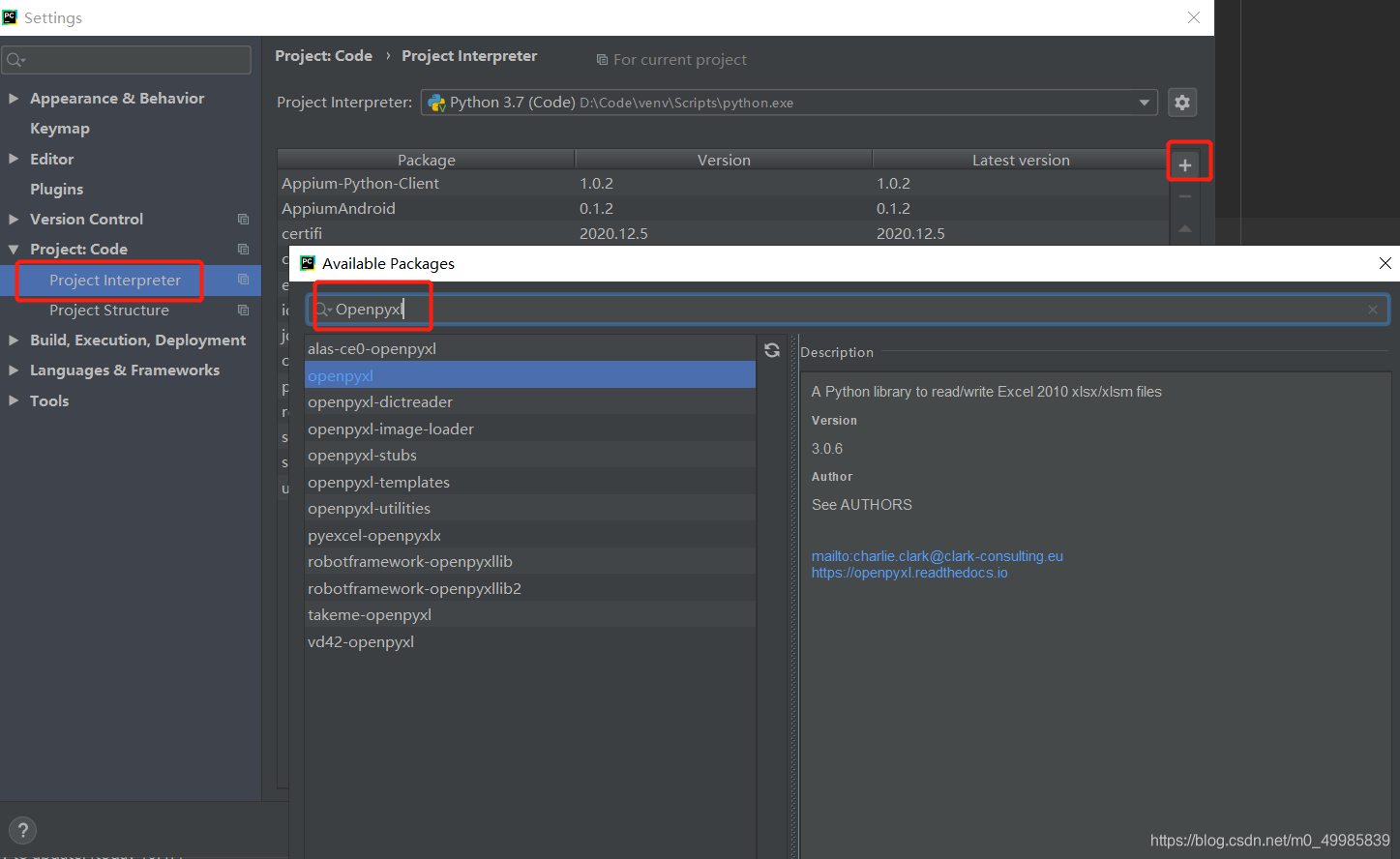Open the Project Interpreter dropdown
The height and width of the screenshot is (859, 1400).
click(x=1145, y=103)
